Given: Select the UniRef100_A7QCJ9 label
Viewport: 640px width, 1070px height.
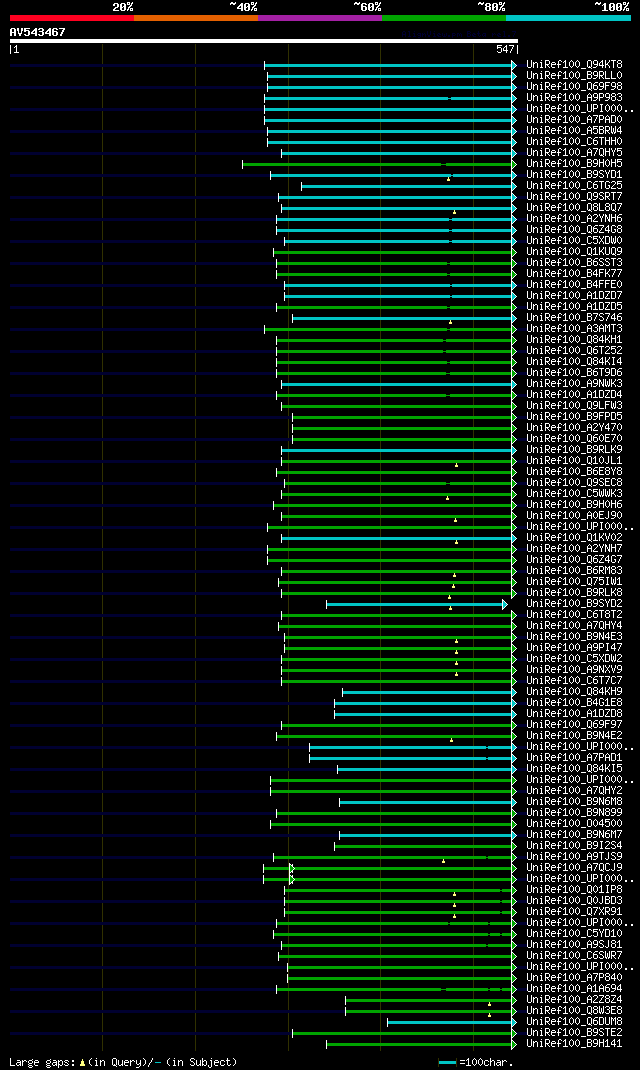Looking at the screenshot, I should pyautogui.click(x=574, y=868).
